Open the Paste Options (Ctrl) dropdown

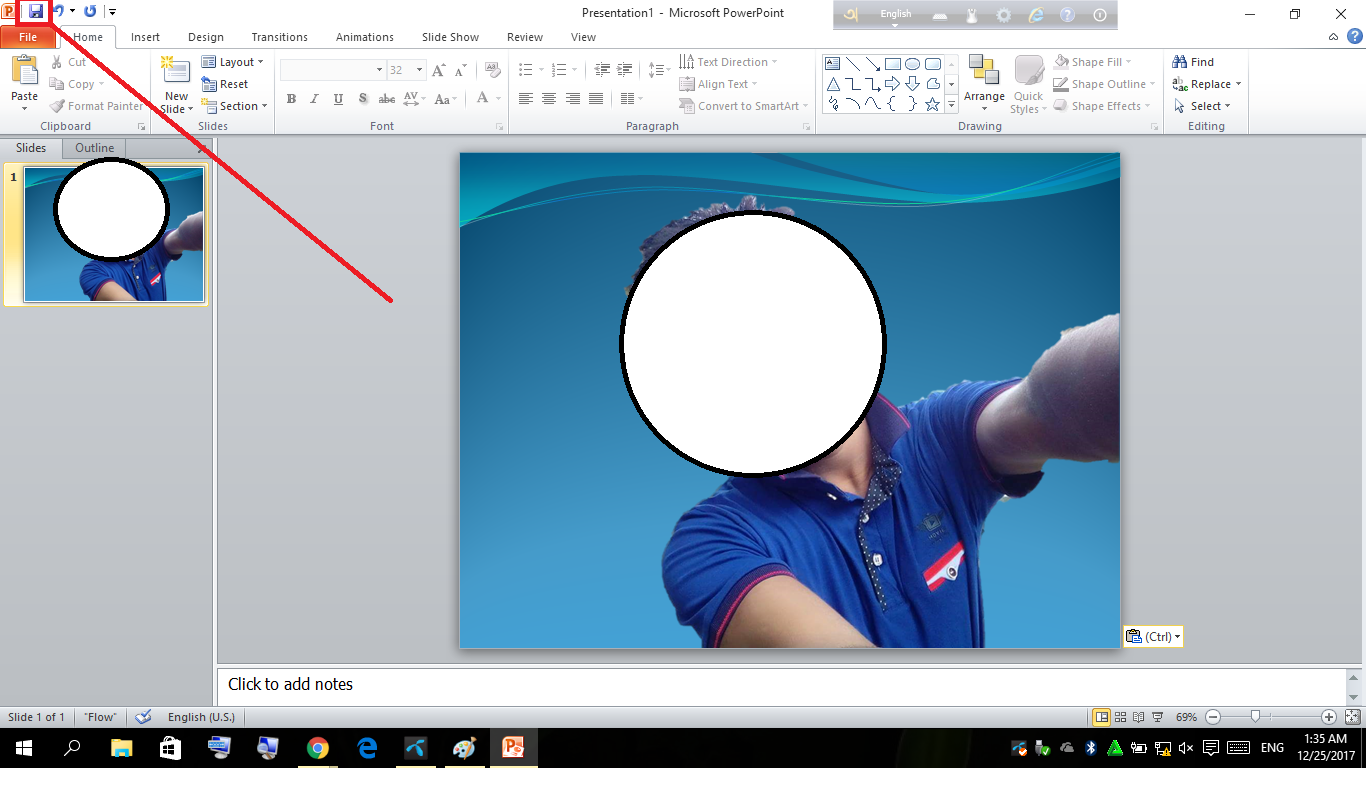pyautogui.click(x=1153, y=637)
